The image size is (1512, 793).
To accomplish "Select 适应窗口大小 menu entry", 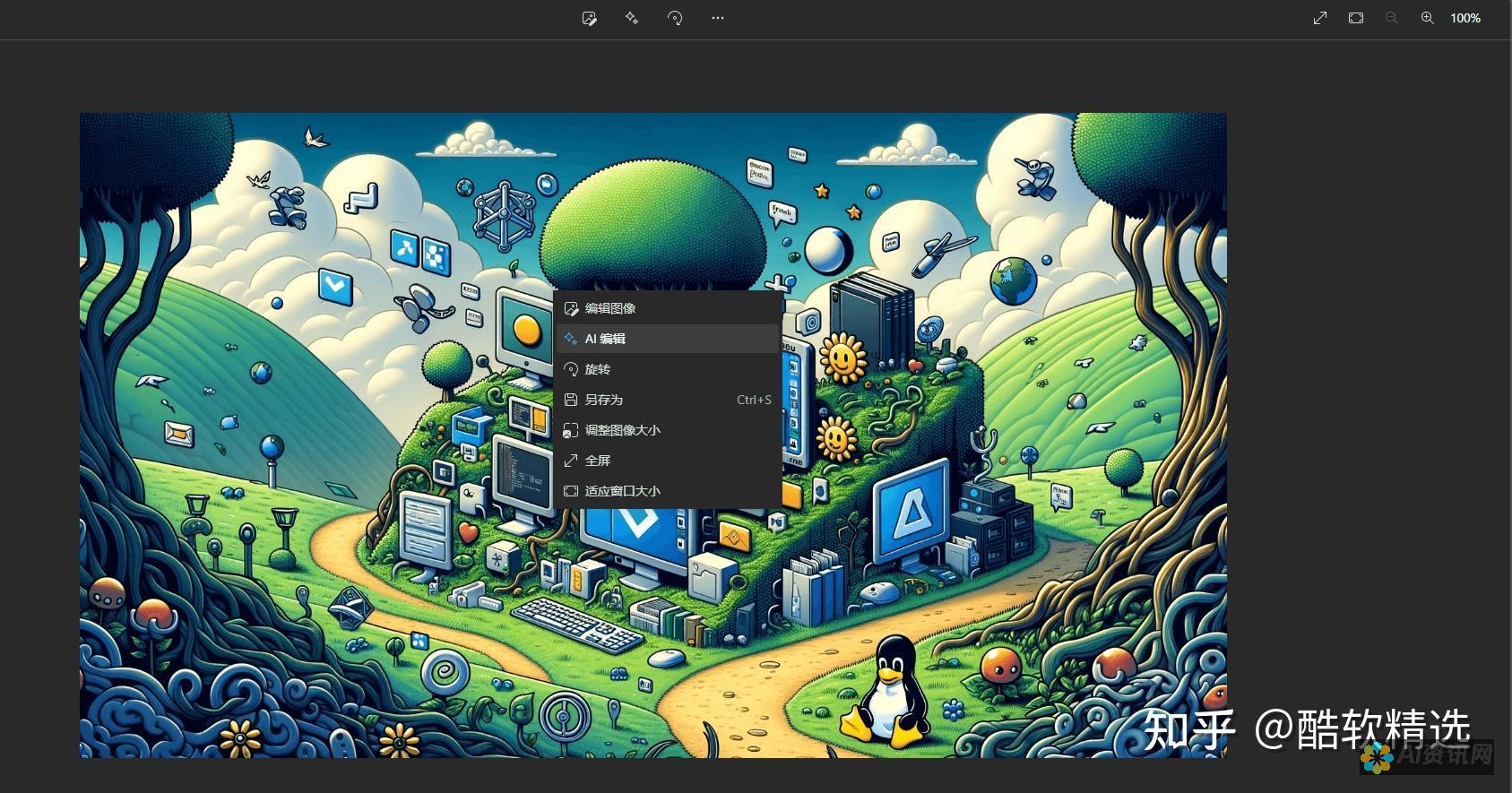I will 668,491.
